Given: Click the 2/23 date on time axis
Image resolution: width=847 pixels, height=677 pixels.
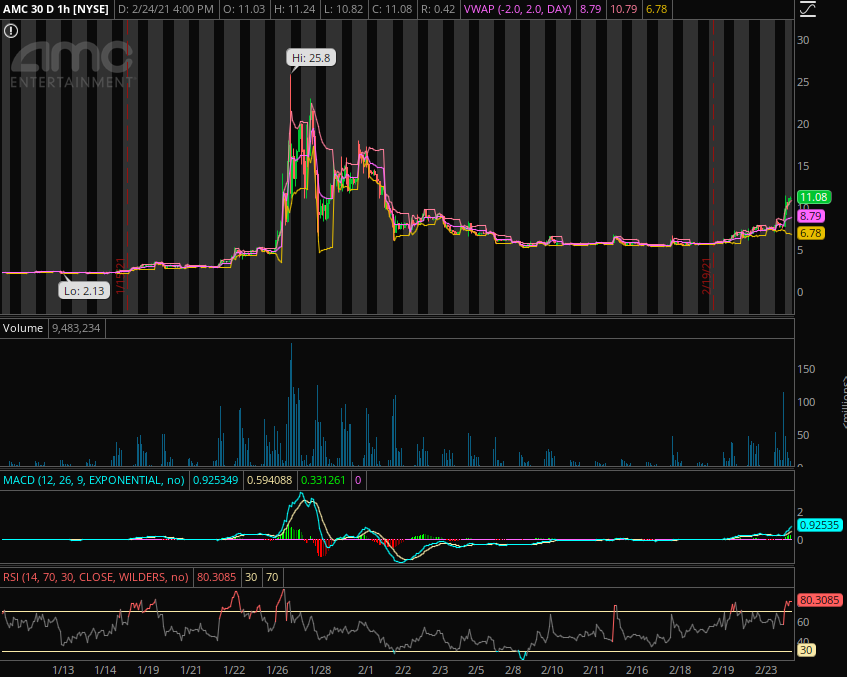Looking at the screenshot, I should pos(765,670).
